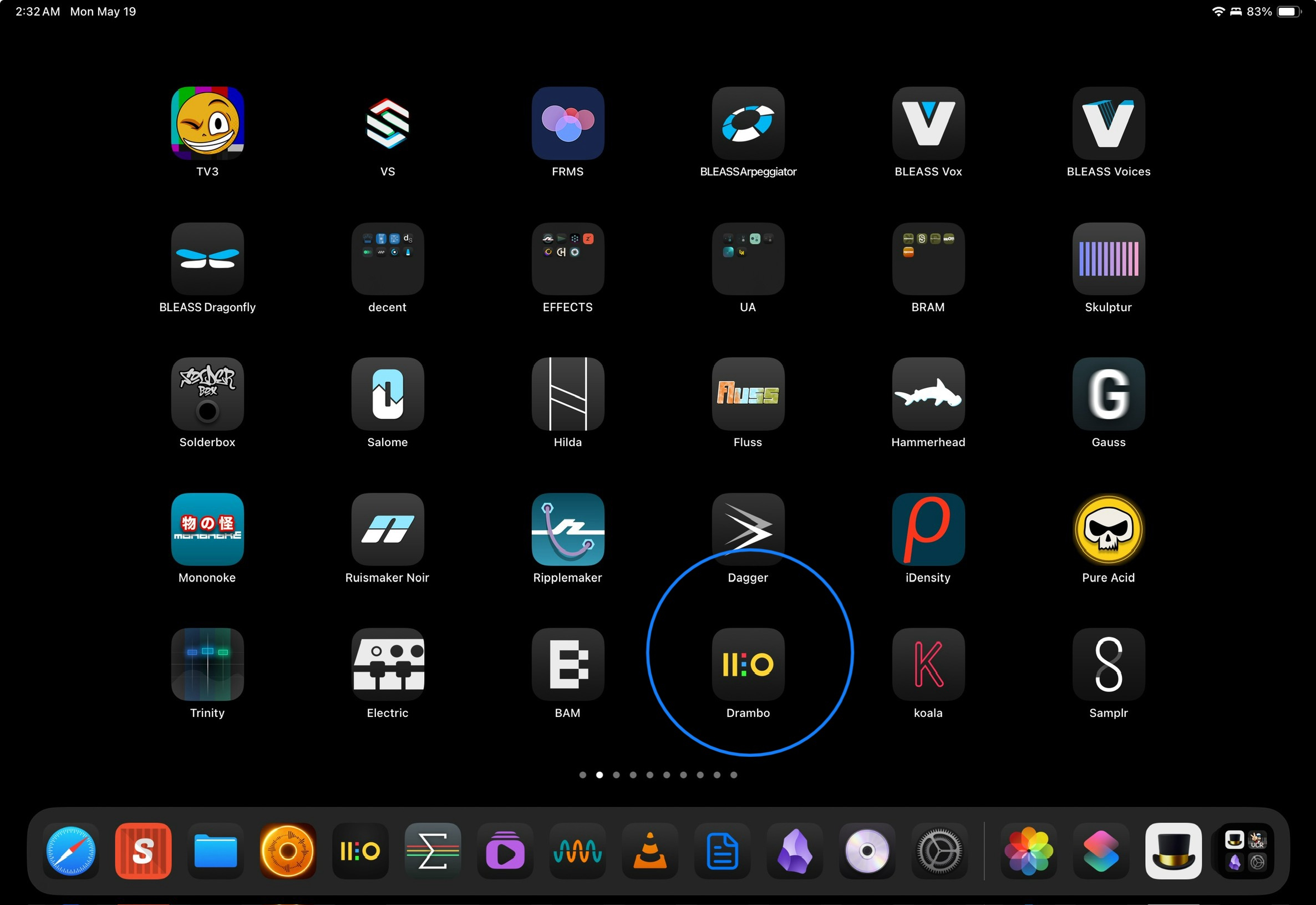
Task: Launch the Electric app
Action: [x=388, y=664]
